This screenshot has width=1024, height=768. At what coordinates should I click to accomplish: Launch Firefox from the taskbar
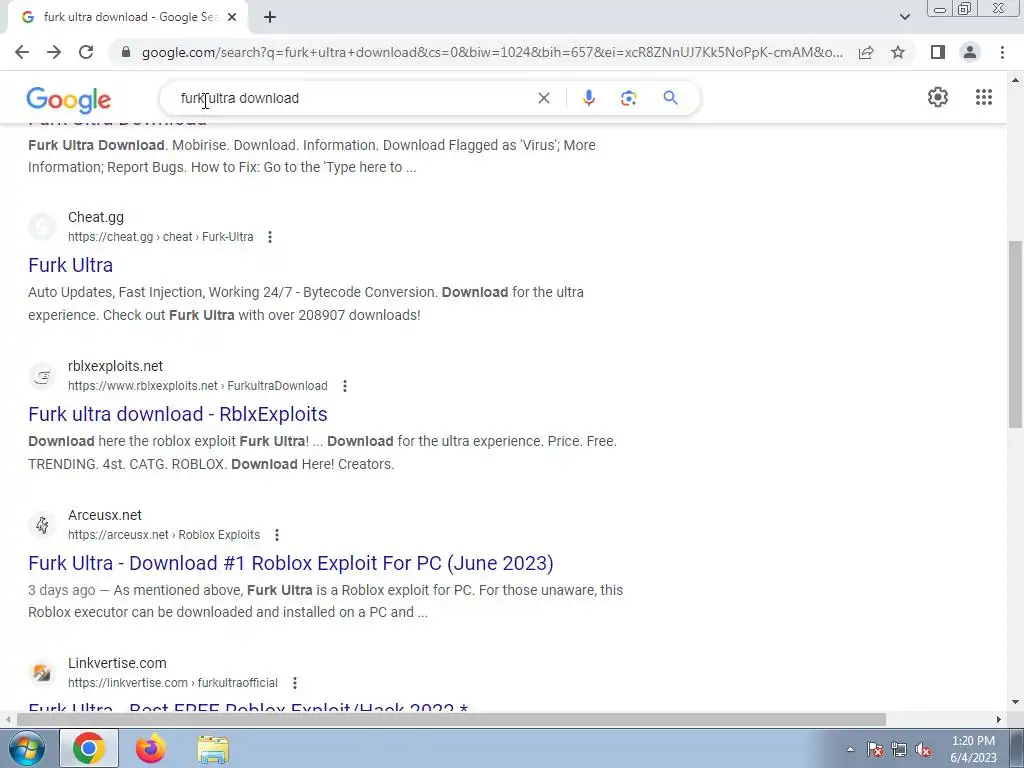pyautogui.click(x=150, y=748)
